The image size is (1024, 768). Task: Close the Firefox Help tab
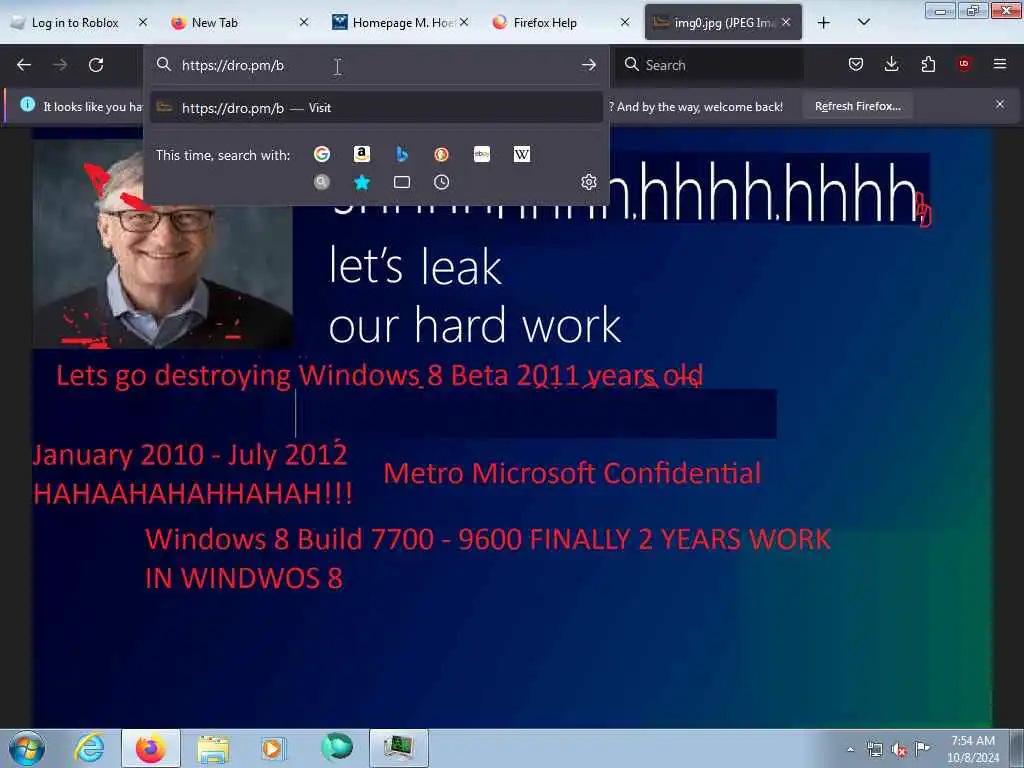[x=625, y=23]
